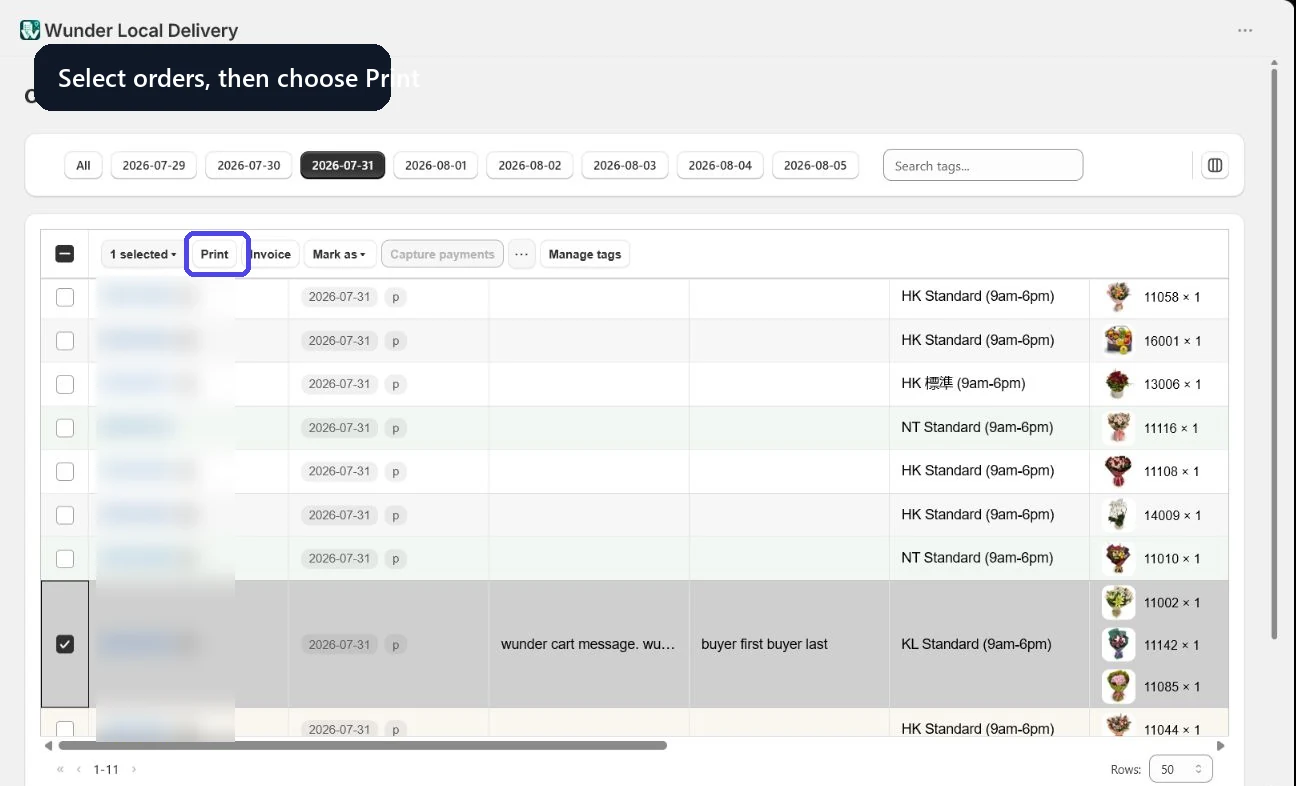Click flower thumbnail for item 16001
Viewport: 1296px width, 786px height.
pyautogui.click(x=1118, y=340)
